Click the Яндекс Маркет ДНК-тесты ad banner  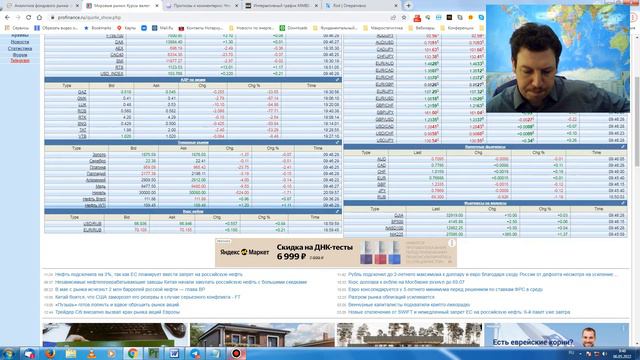[x=336, y=253]
